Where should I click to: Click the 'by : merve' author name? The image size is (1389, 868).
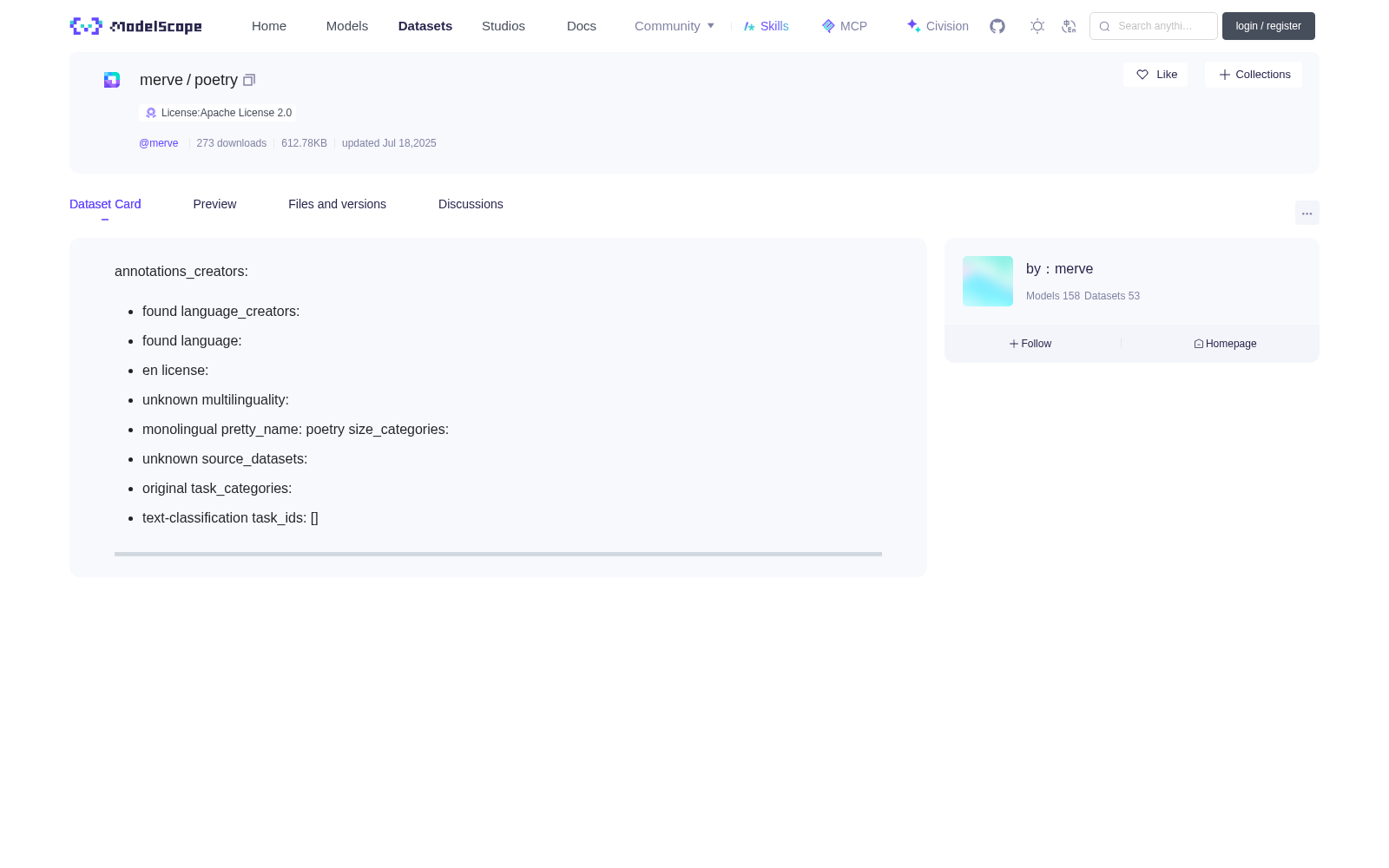[x=1059, y=269]
